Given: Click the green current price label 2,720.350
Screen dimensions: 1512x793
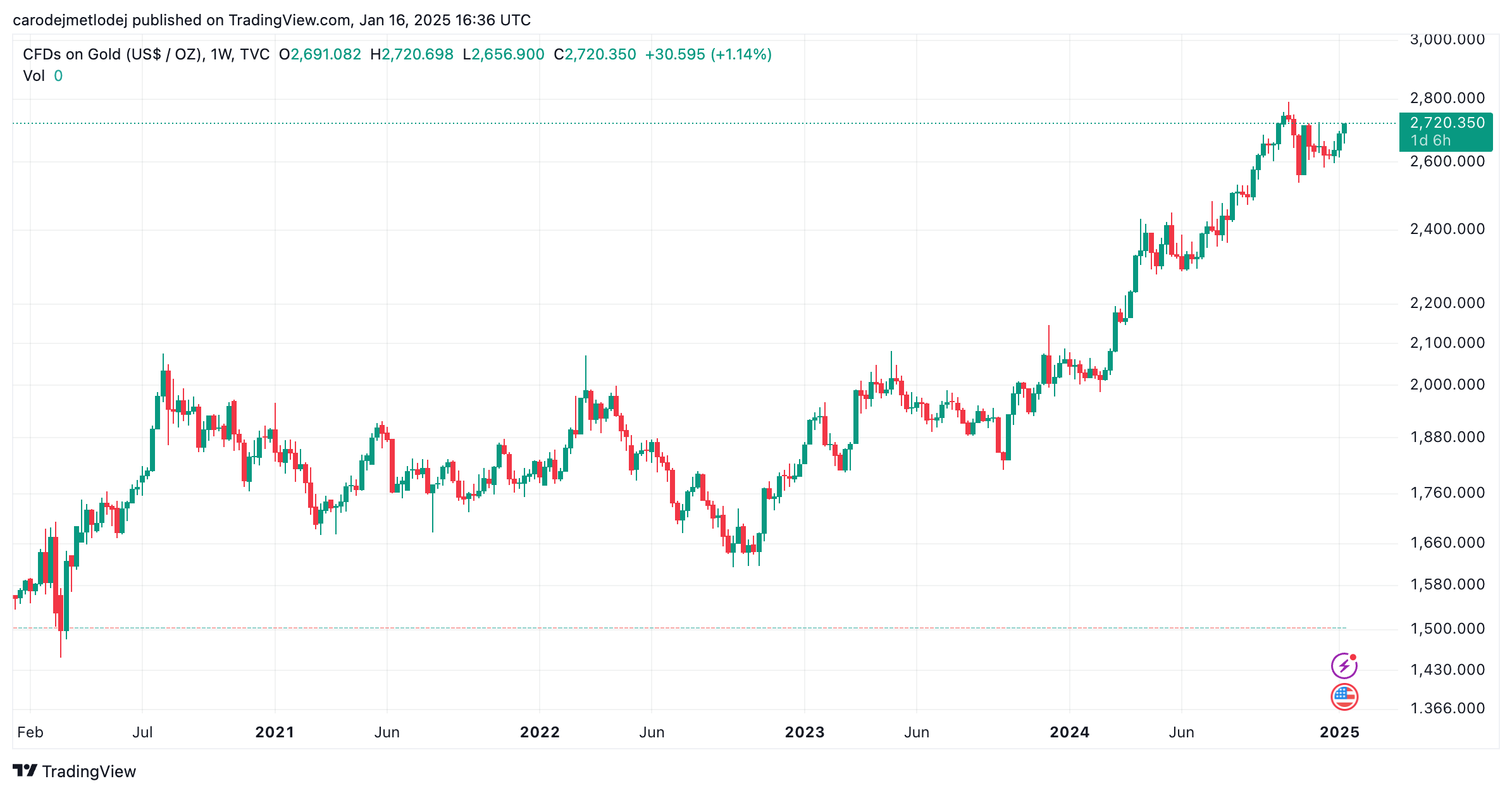Looking at the screenshot, I should tap(1446, 132).
